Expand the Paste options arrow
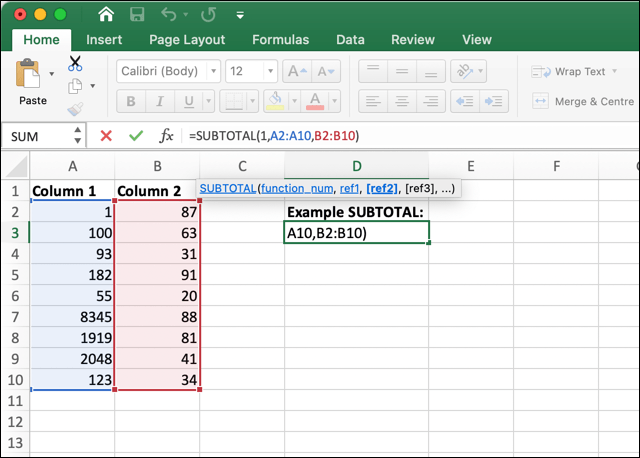Viewport: 640px width, 458px height. click(x=51, y=74)
